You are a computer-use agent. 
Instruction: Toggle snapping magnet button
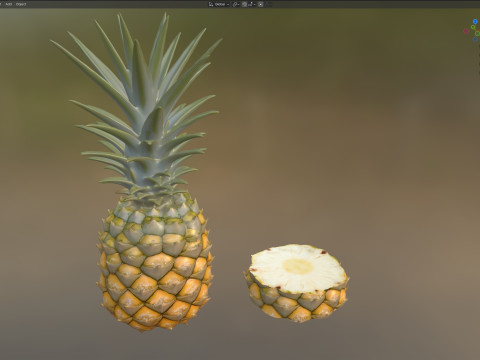point(244,4)
